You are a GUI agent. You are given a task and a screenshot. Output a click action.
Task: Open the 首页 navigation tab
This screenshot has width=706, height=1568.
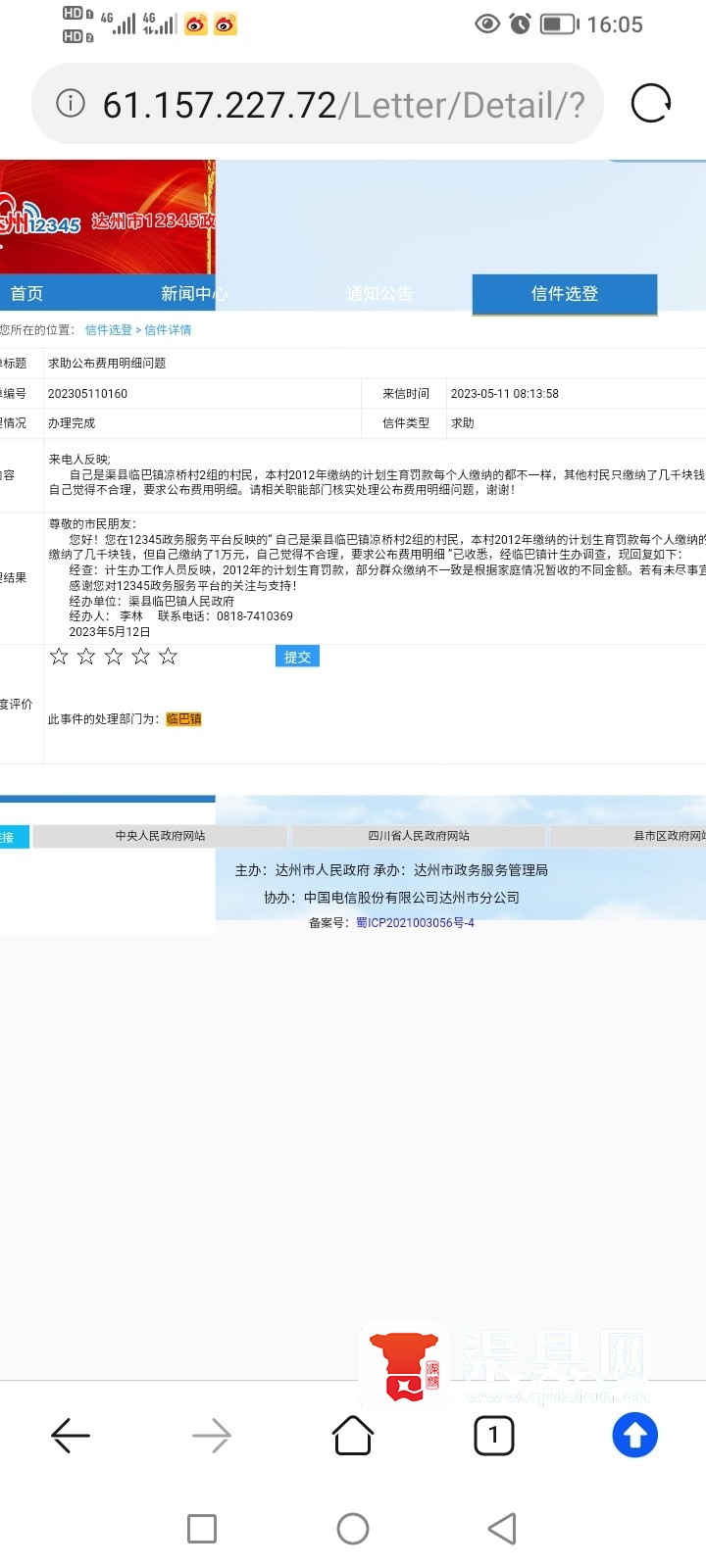pyautogui.click(x=26, y=293)
